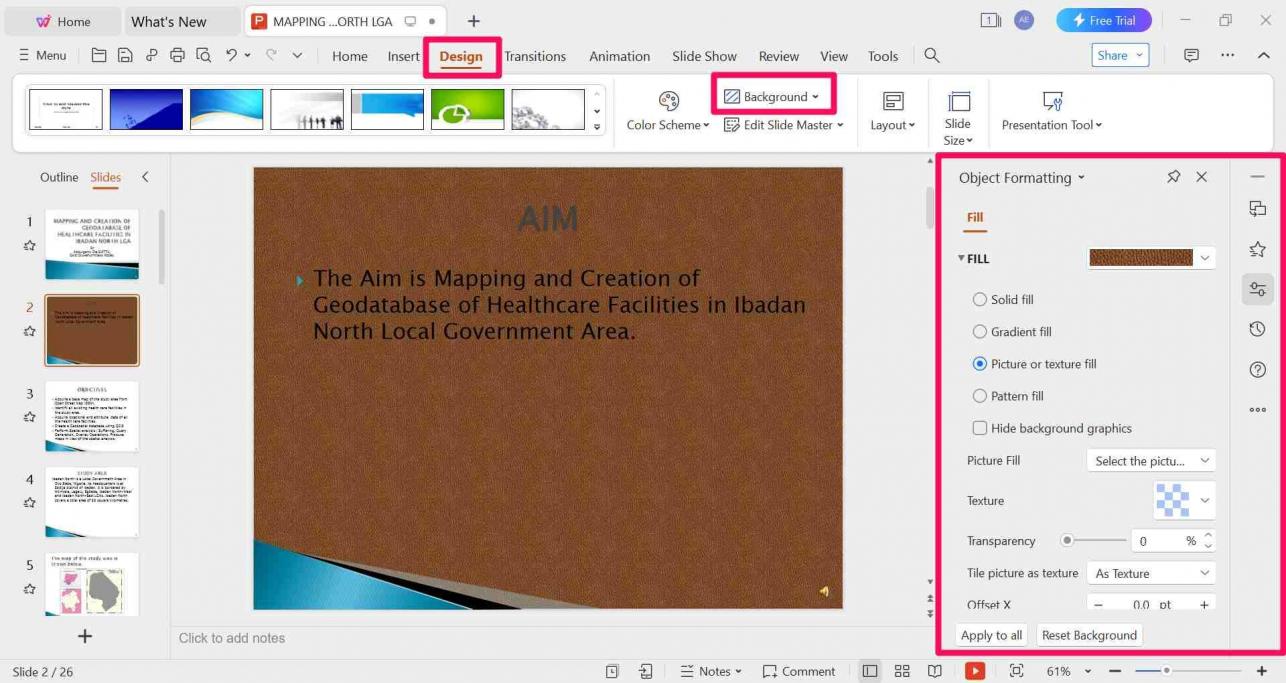Switch to slide sorter grid view

tap(902, 671)
